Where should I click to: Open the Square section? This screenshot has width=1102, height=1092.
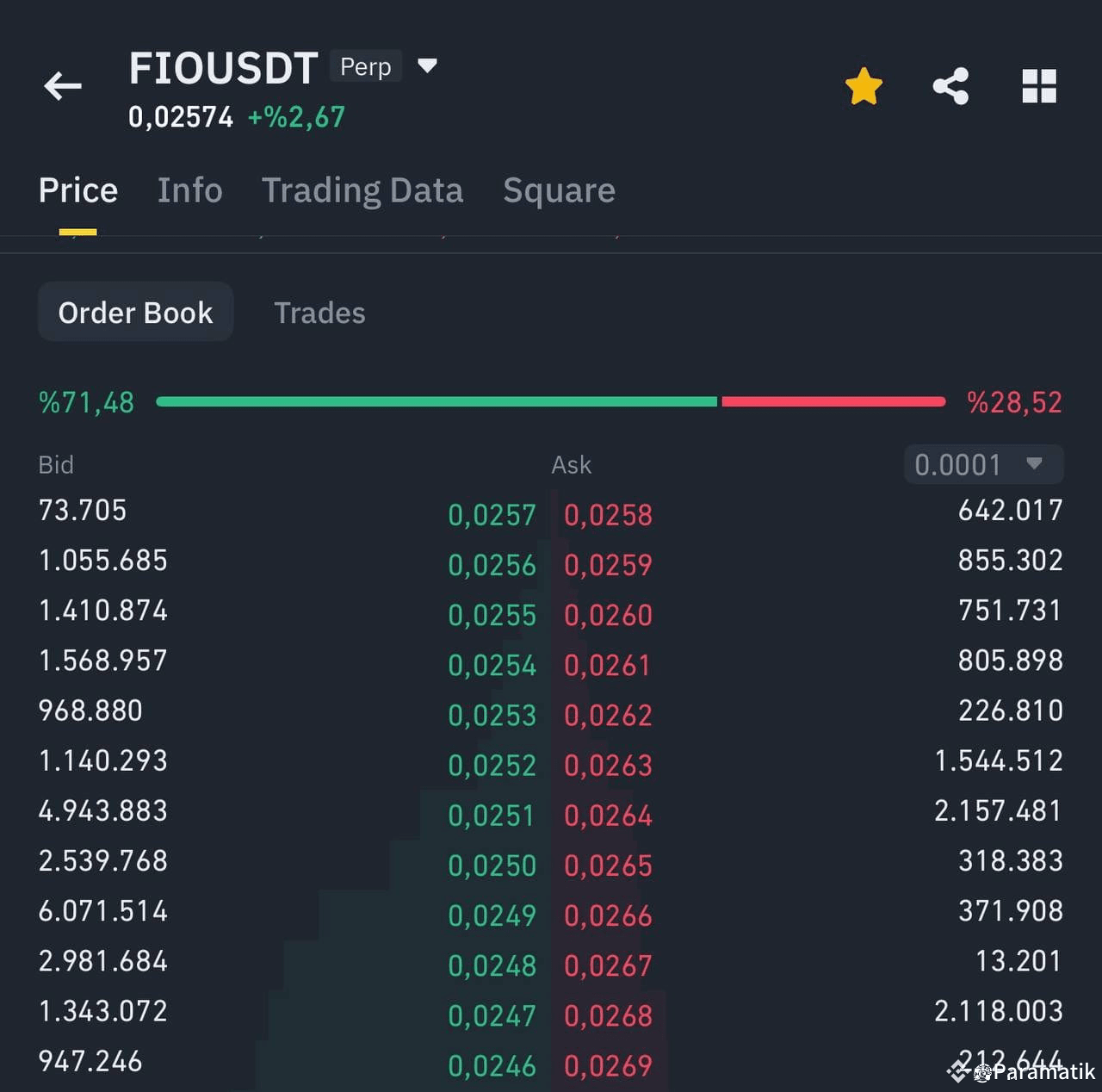click(558, 190)
